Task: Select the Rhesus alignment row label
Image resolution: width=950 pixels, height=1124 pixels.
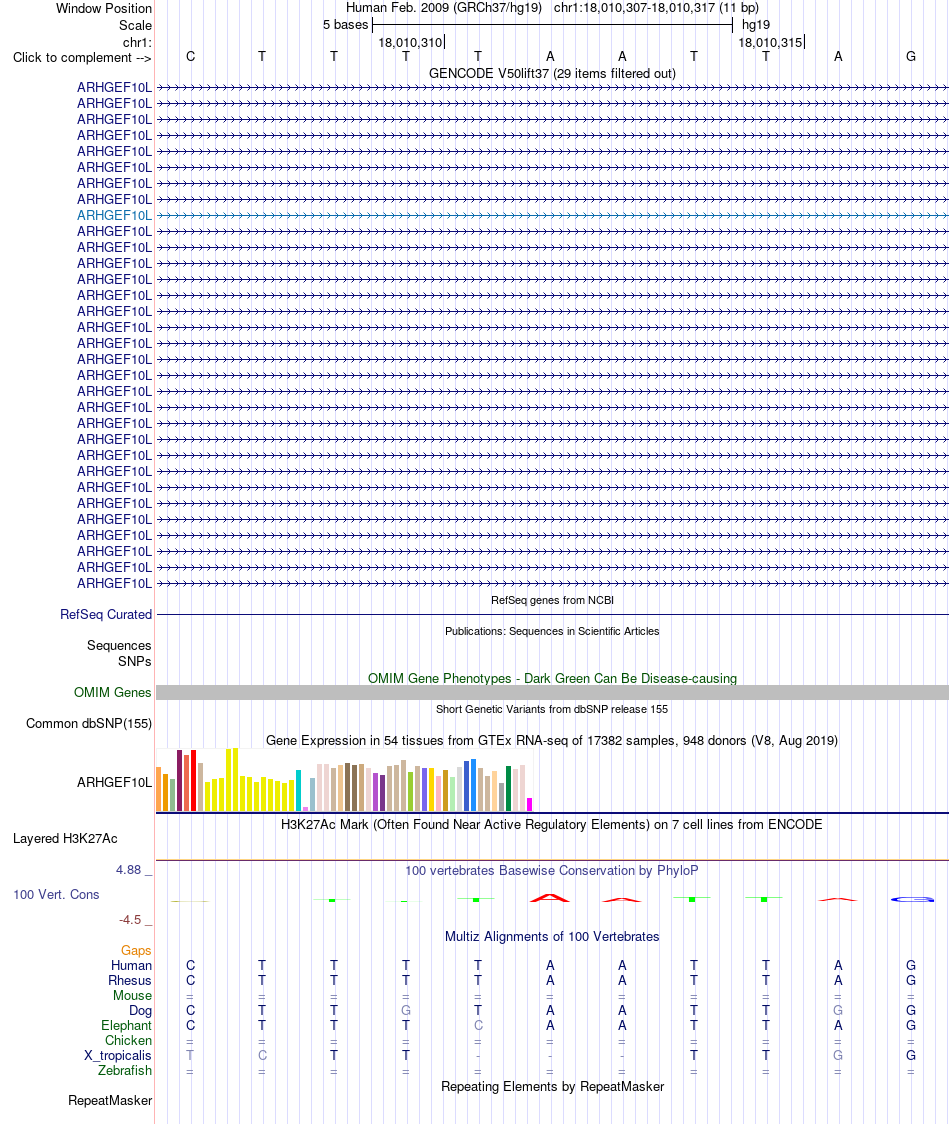Action: point(130,981)
